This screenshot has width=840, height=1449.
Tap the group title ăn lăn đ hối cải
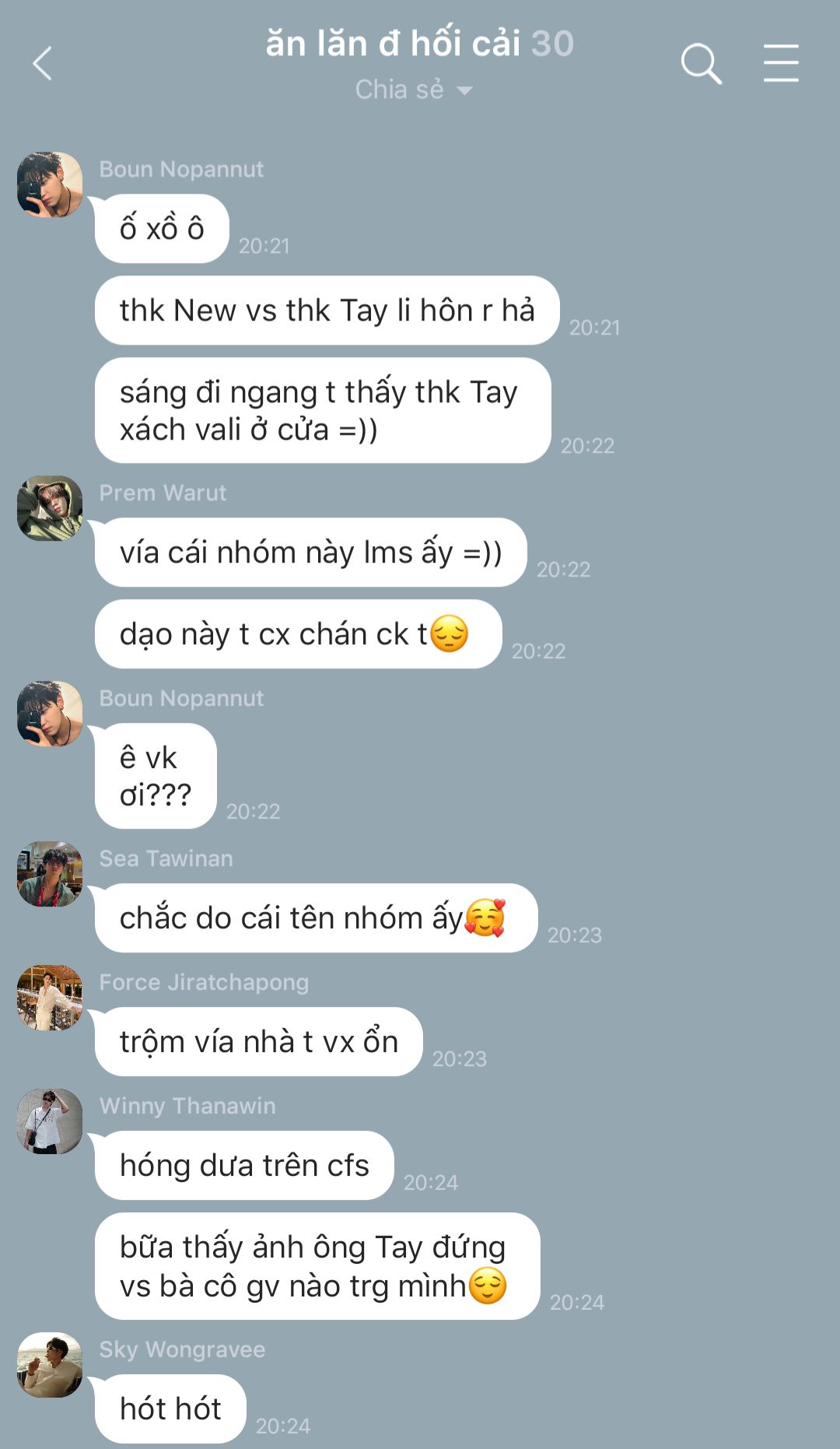(x=393, y=44)
